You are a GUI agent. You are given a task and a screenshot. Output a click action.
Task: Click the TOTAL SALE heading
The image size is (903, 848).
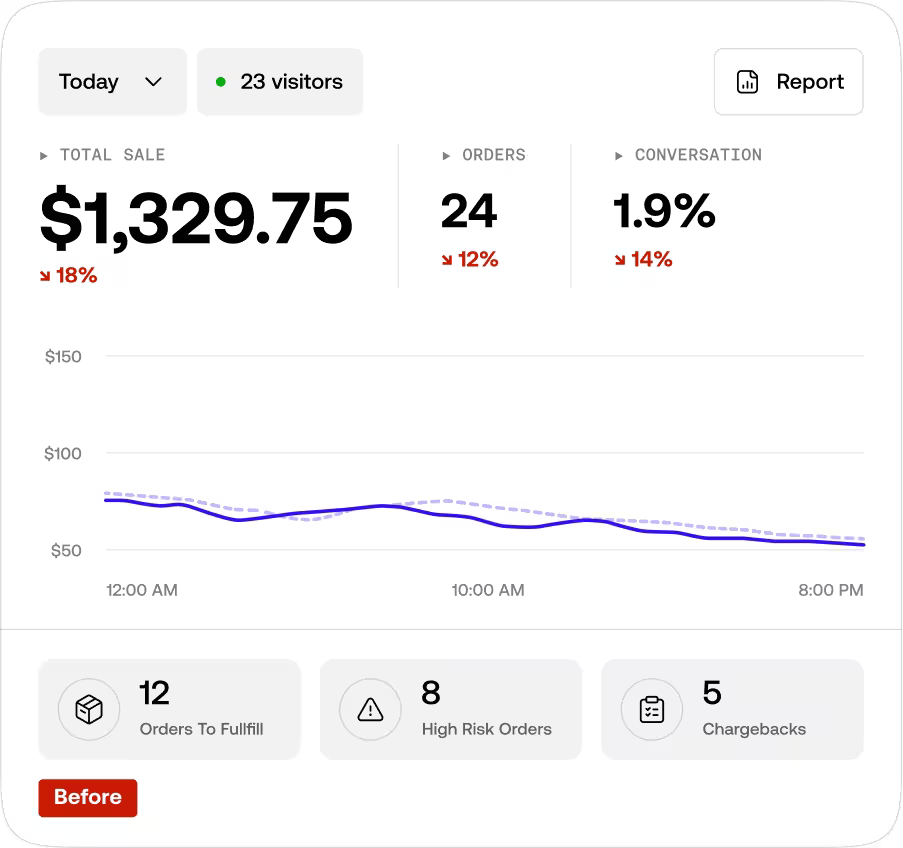pyautogui.click(x=113, y=155)
